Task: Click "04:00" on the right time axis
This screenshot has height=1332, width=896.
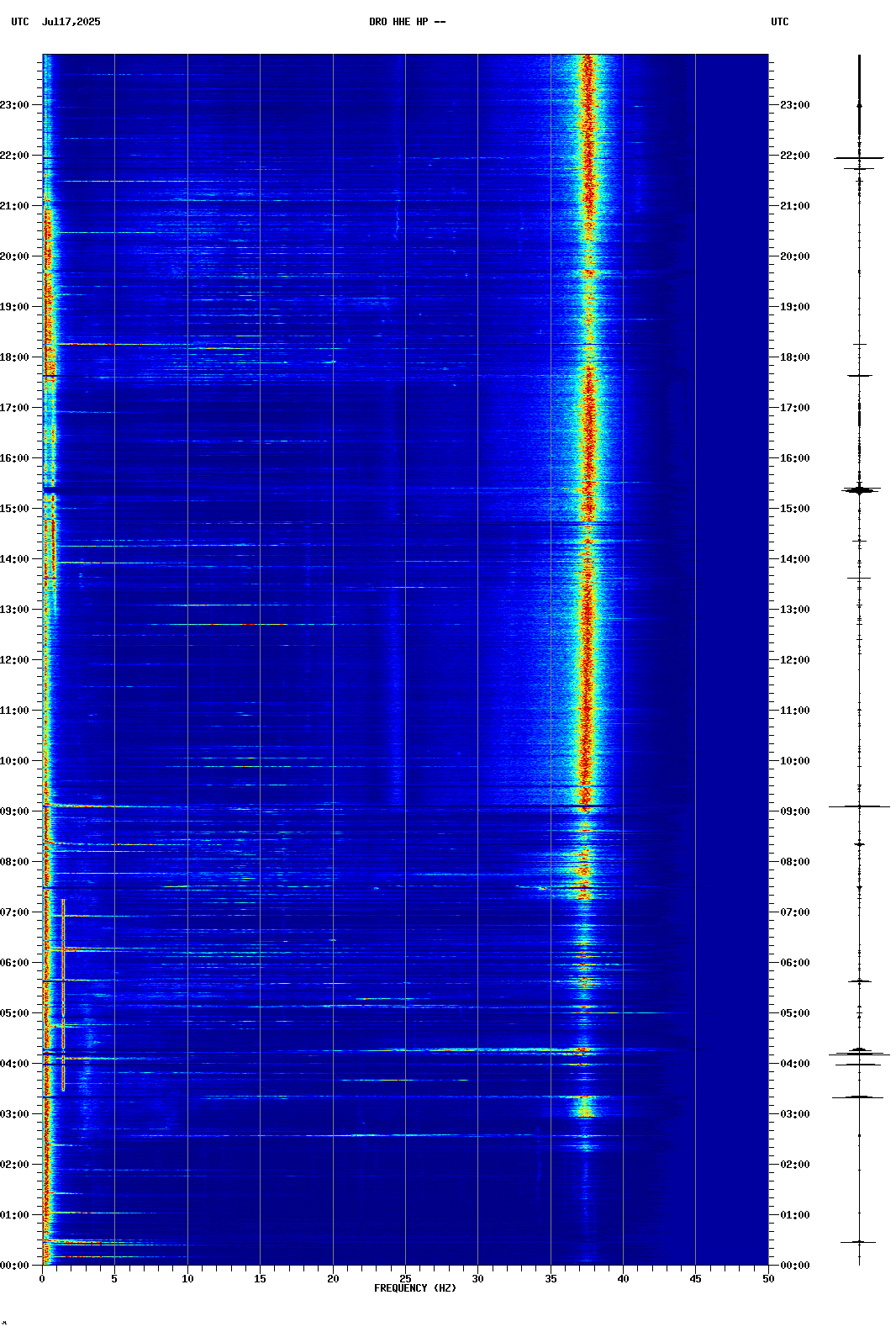Action: tap(795, 1064)
